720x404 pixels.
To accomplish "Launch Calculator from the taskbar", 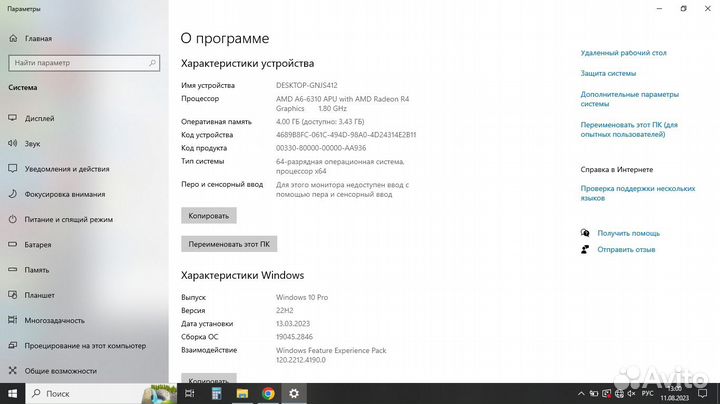I will tap(216, 394).
